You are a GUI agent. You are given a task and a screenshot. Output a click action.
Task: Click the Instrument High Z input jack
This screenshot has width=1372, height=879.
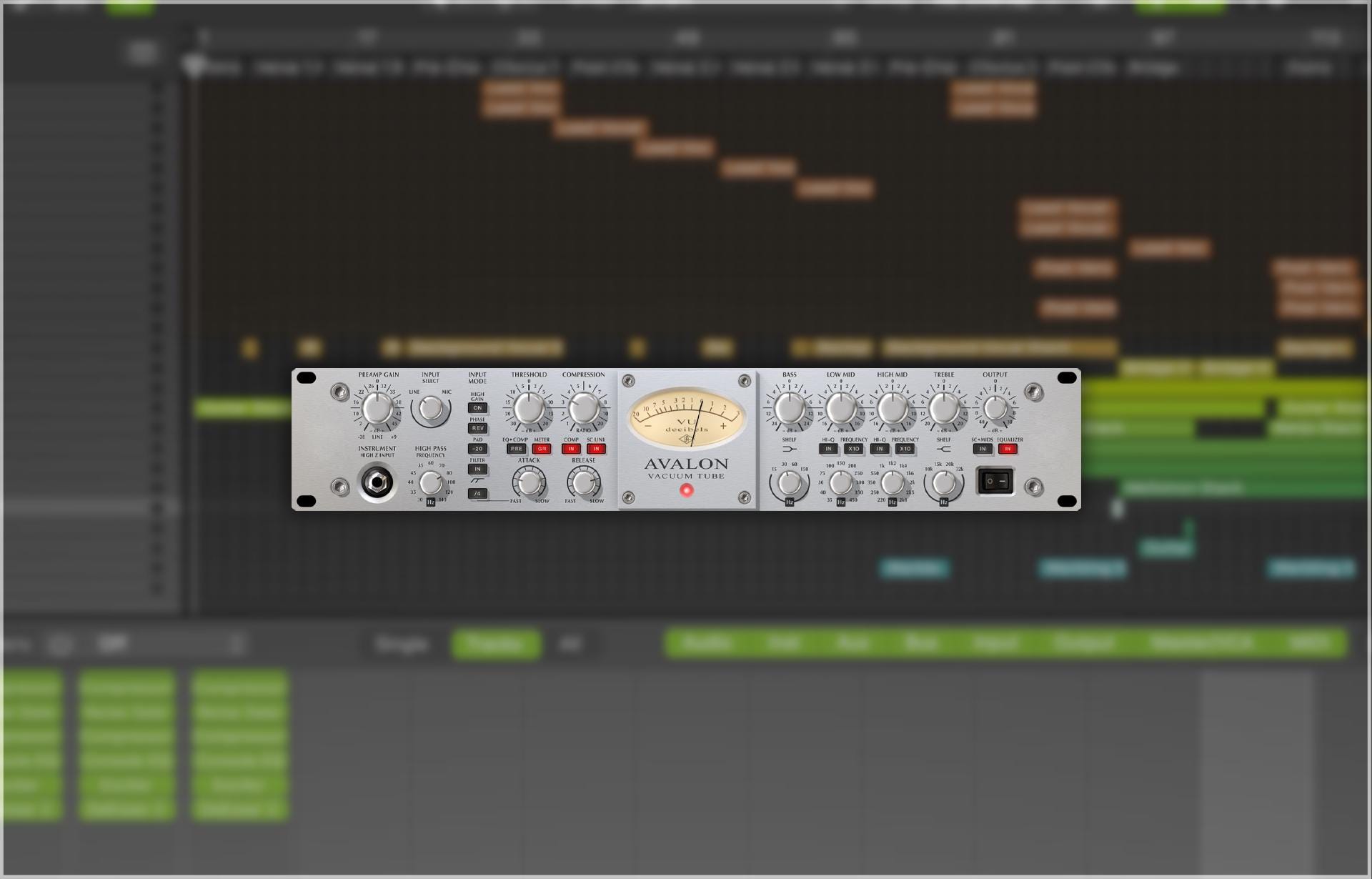[x=377, y=483]
